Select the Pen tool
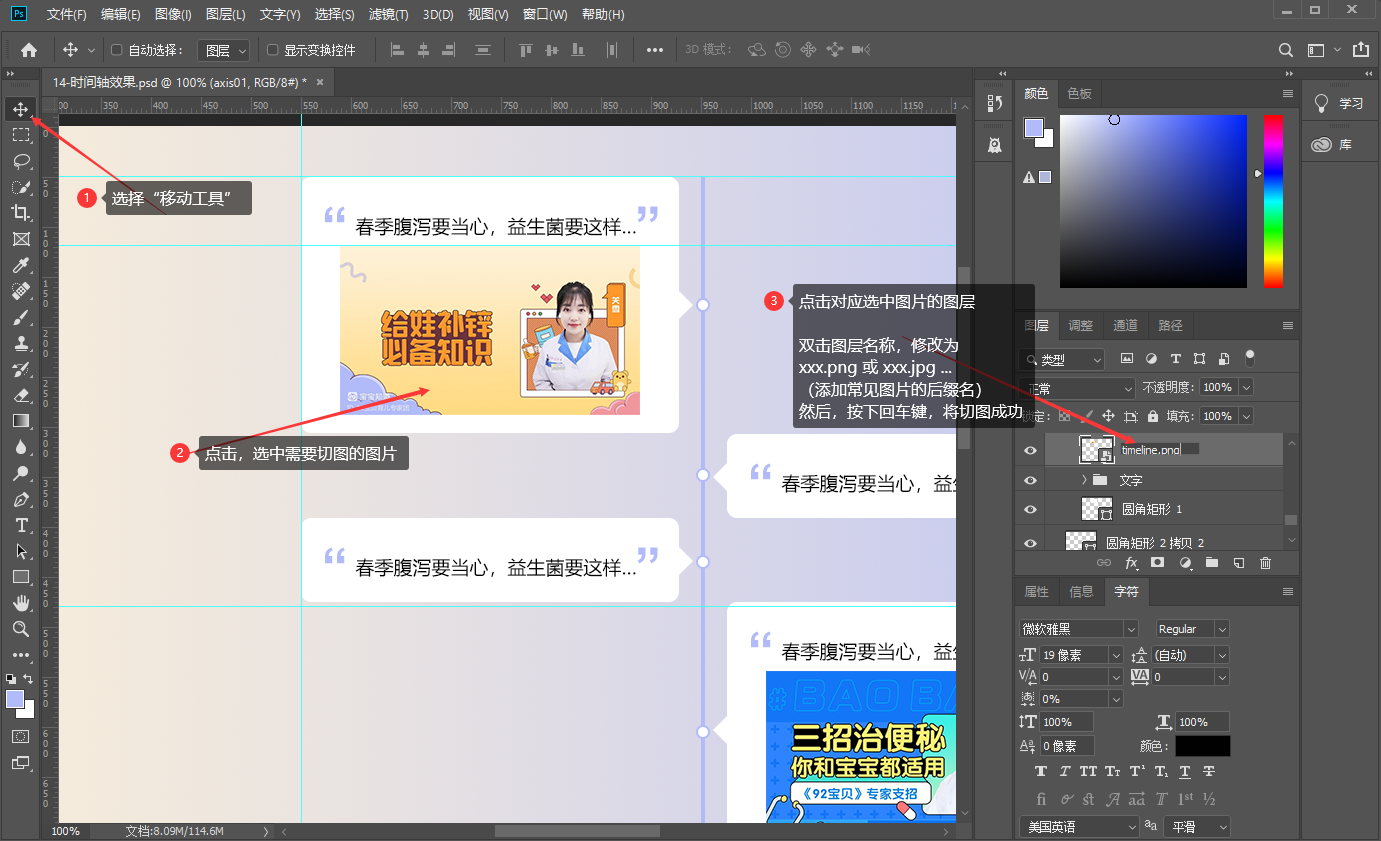 coord(21,499)
